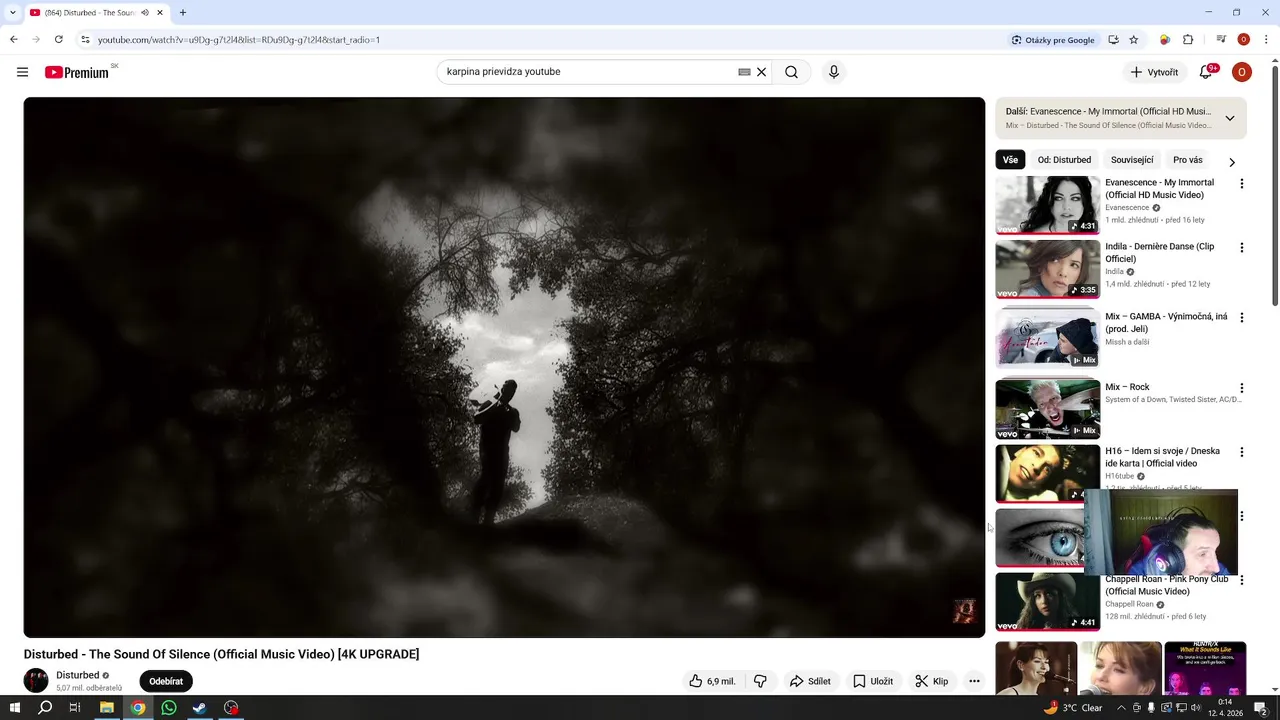Image resolution: width=1280 pixels, height=720 pixels.
Task: Open the on-screen keyboard icon in search
Action: point(744,72)
